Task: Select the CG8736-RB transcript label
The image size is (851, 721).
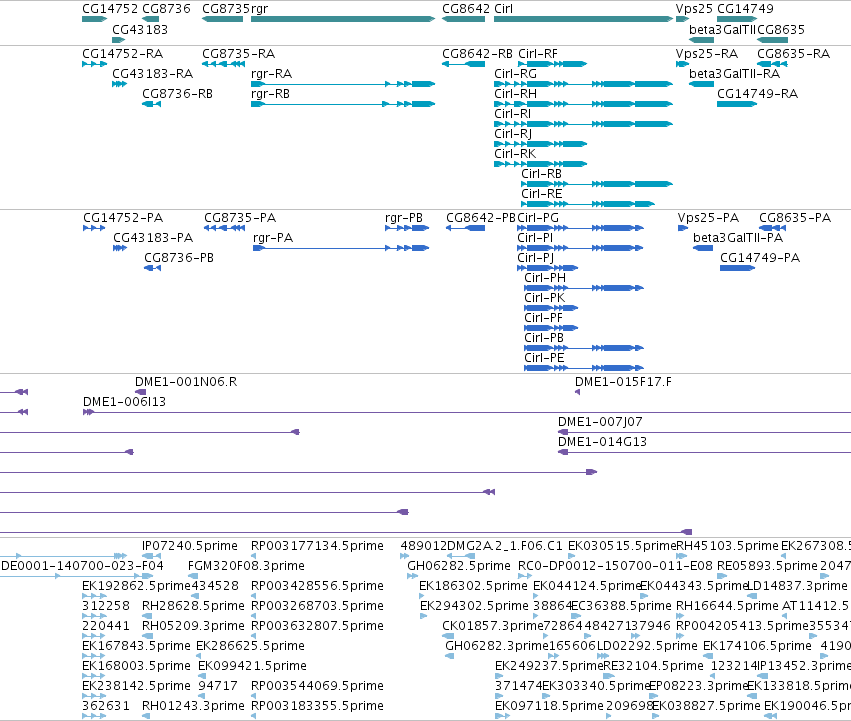Action: coord(177,93)
